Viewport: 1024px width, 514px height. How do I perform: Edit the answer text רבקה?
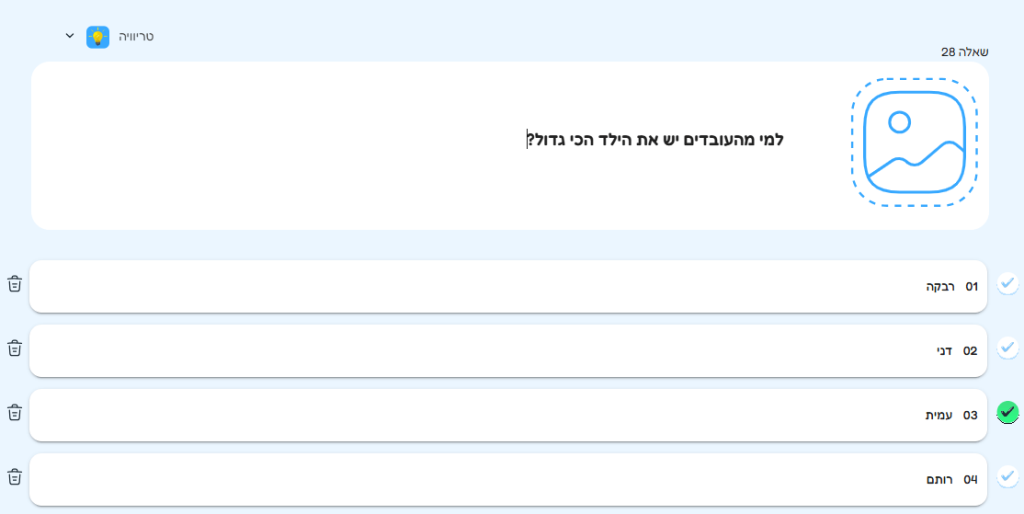pos(940,287)
